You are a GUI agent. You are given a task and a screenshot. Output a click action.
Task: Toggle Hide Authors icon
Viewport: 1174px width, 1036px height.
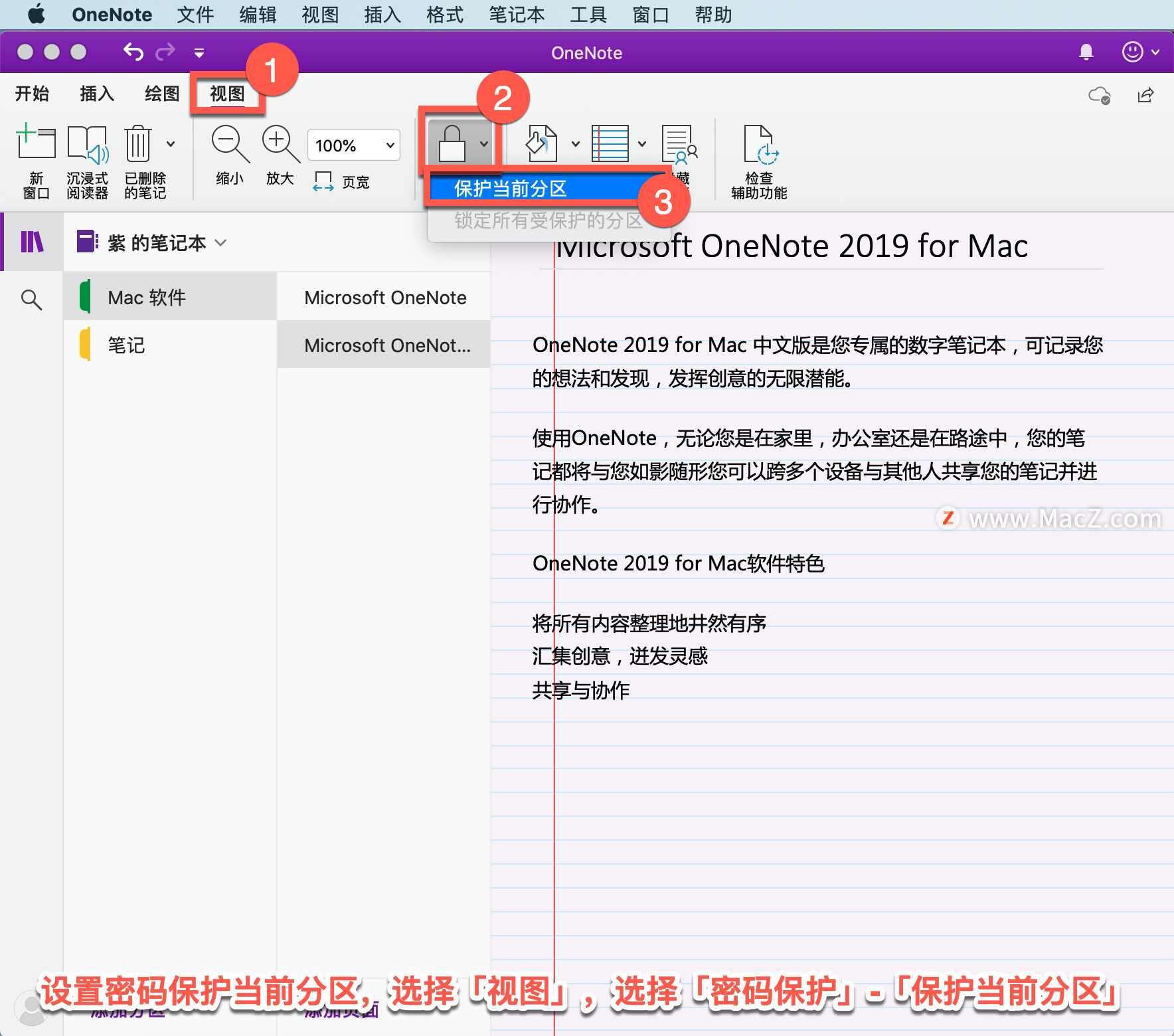point(679,145)
